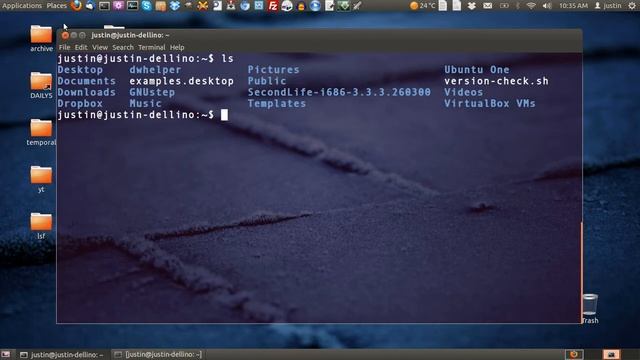Open the Applications menu in top panel

tap(22, 6)
